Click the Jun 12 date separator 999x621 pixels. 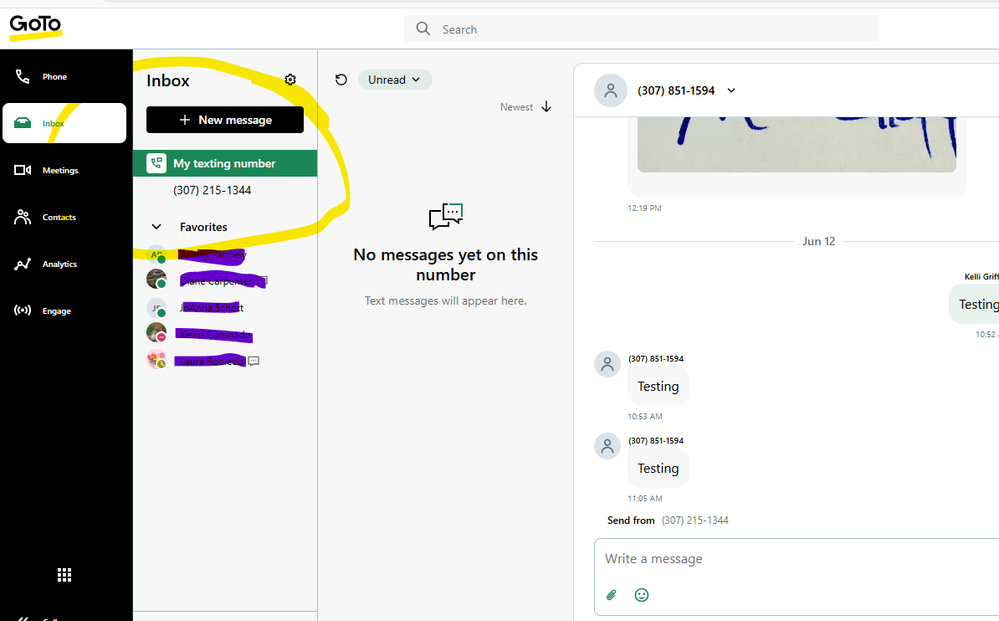(x=819, y=241)
